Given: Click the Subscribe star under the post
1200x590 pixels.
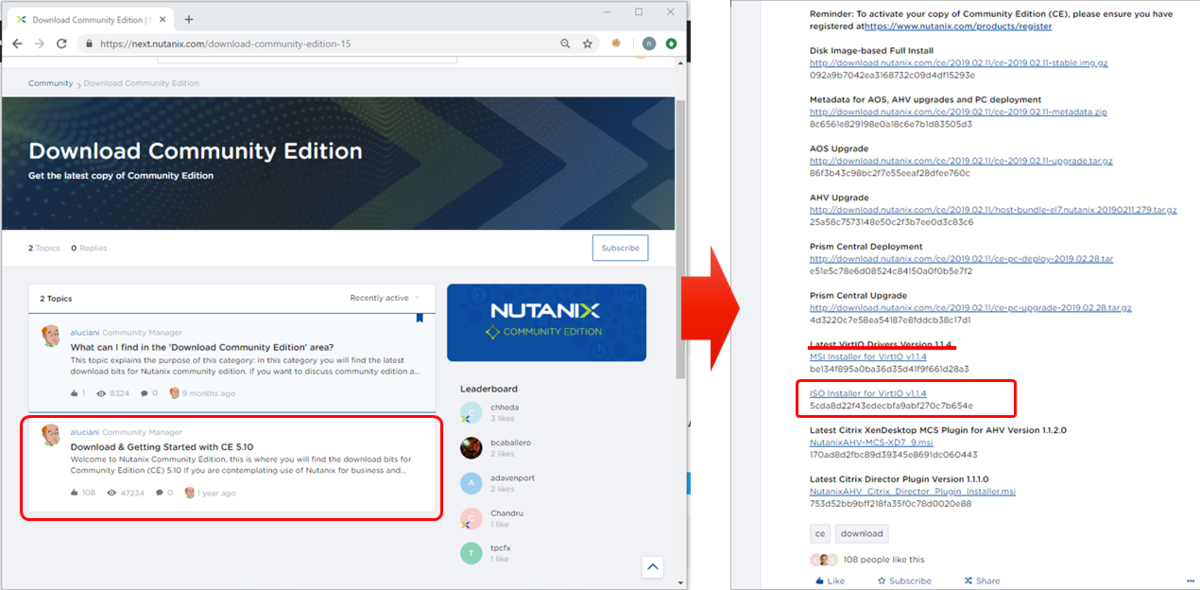Looking at the screenshot, I should pyautogui.click(x=904, y=581).
